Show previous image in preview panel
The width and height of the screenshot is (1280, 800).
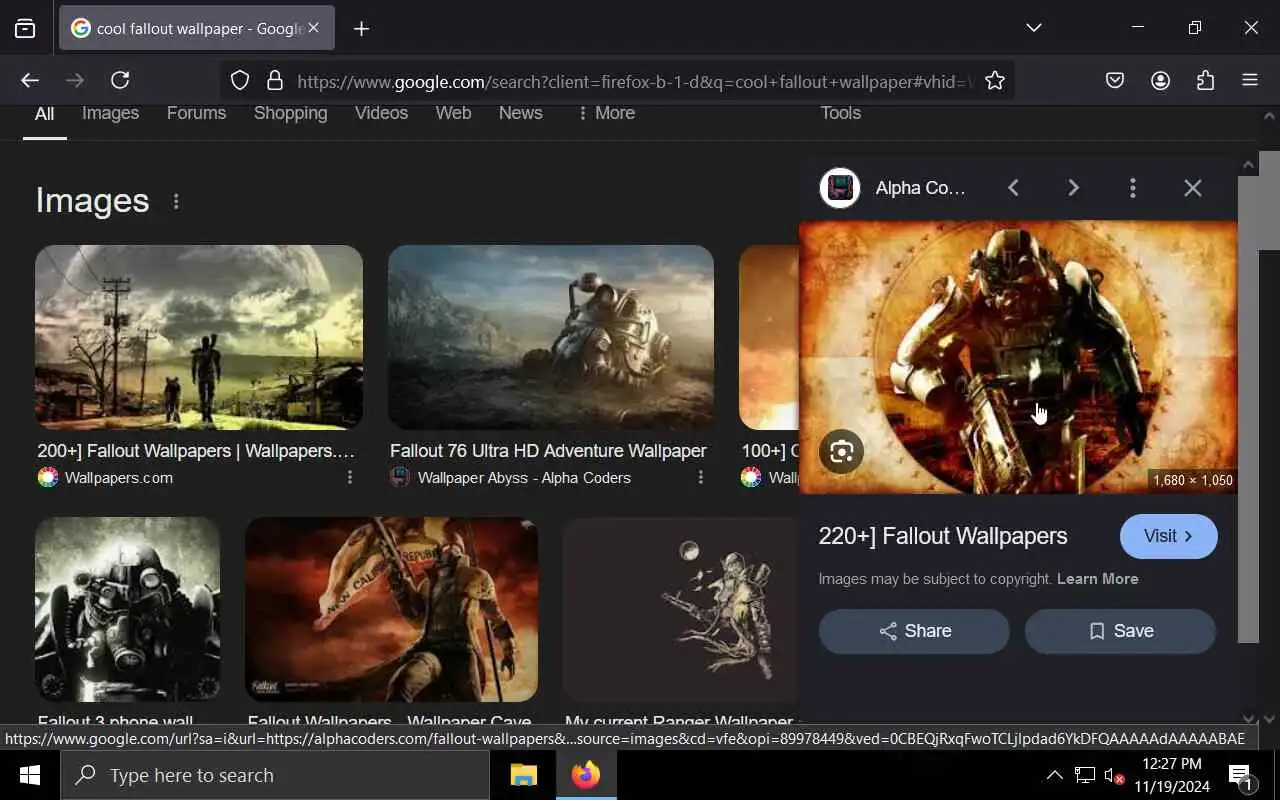1013,188
